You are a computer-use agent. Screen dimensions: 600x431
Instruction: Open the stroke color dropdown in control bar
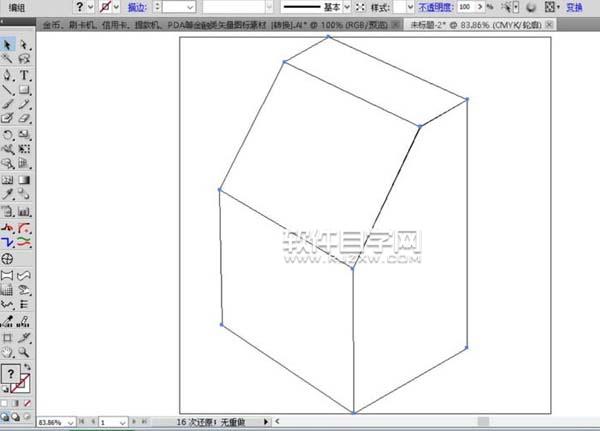pos(116,7)
